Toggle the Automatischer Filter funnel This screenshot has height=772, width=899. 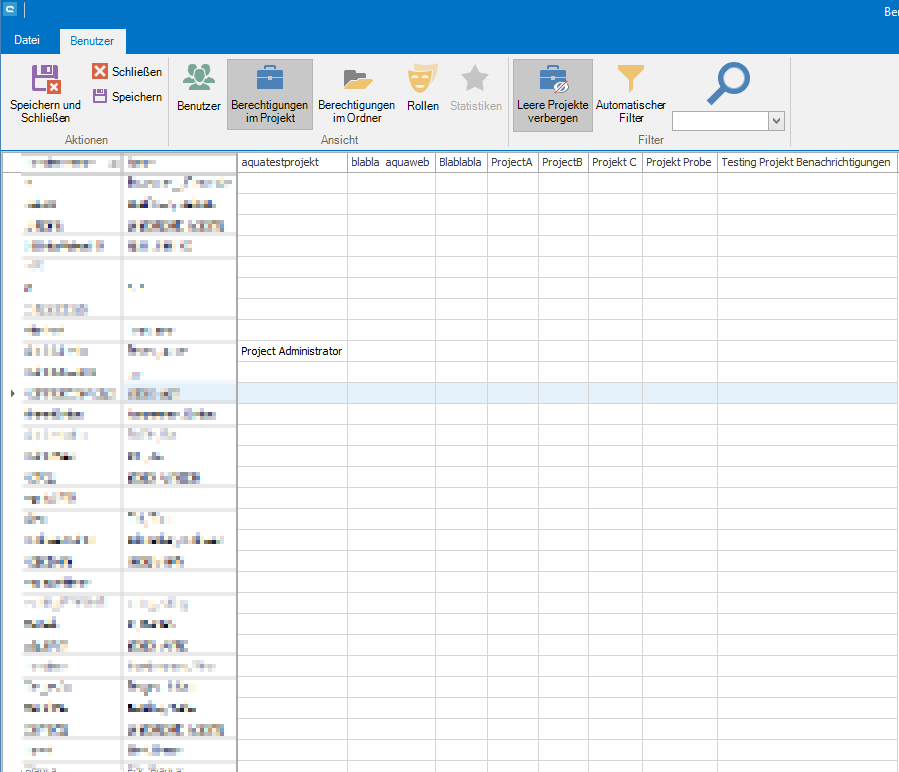click(x=630, y=78)
